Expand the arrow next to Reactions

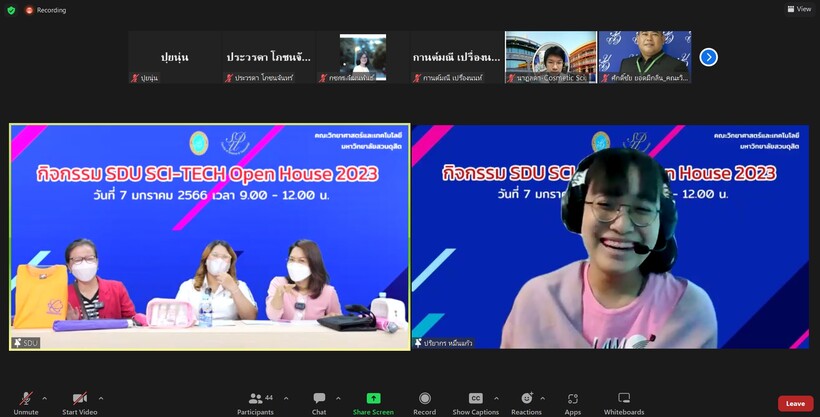[542, 399]
